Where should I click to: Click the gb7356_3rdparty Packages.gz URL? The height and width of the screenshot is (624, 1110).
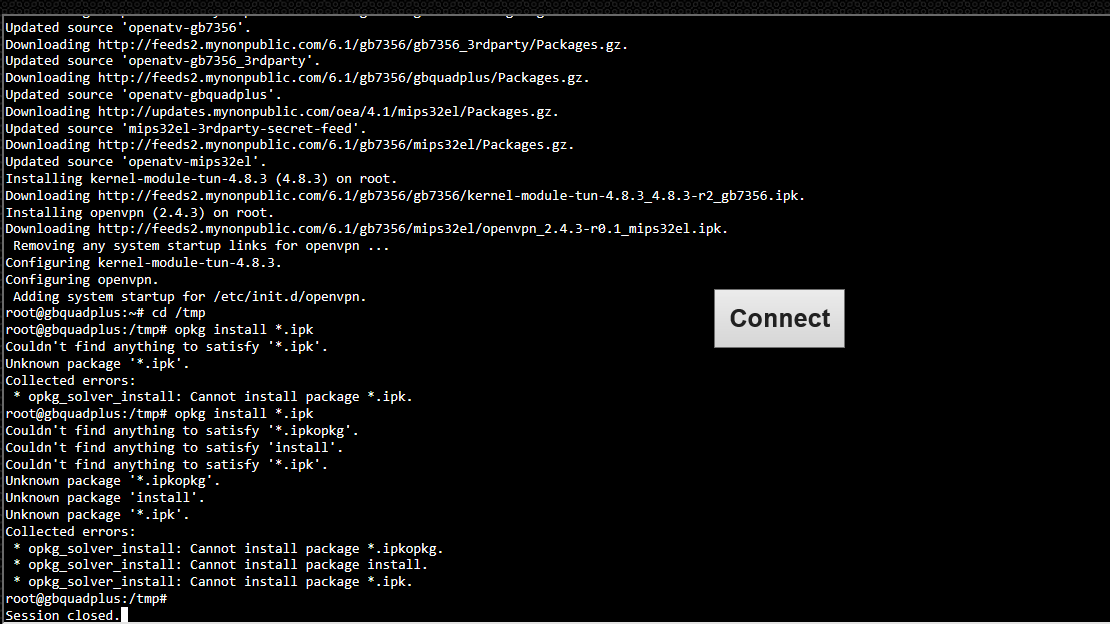pyautogui.click(x=362, y=45)
